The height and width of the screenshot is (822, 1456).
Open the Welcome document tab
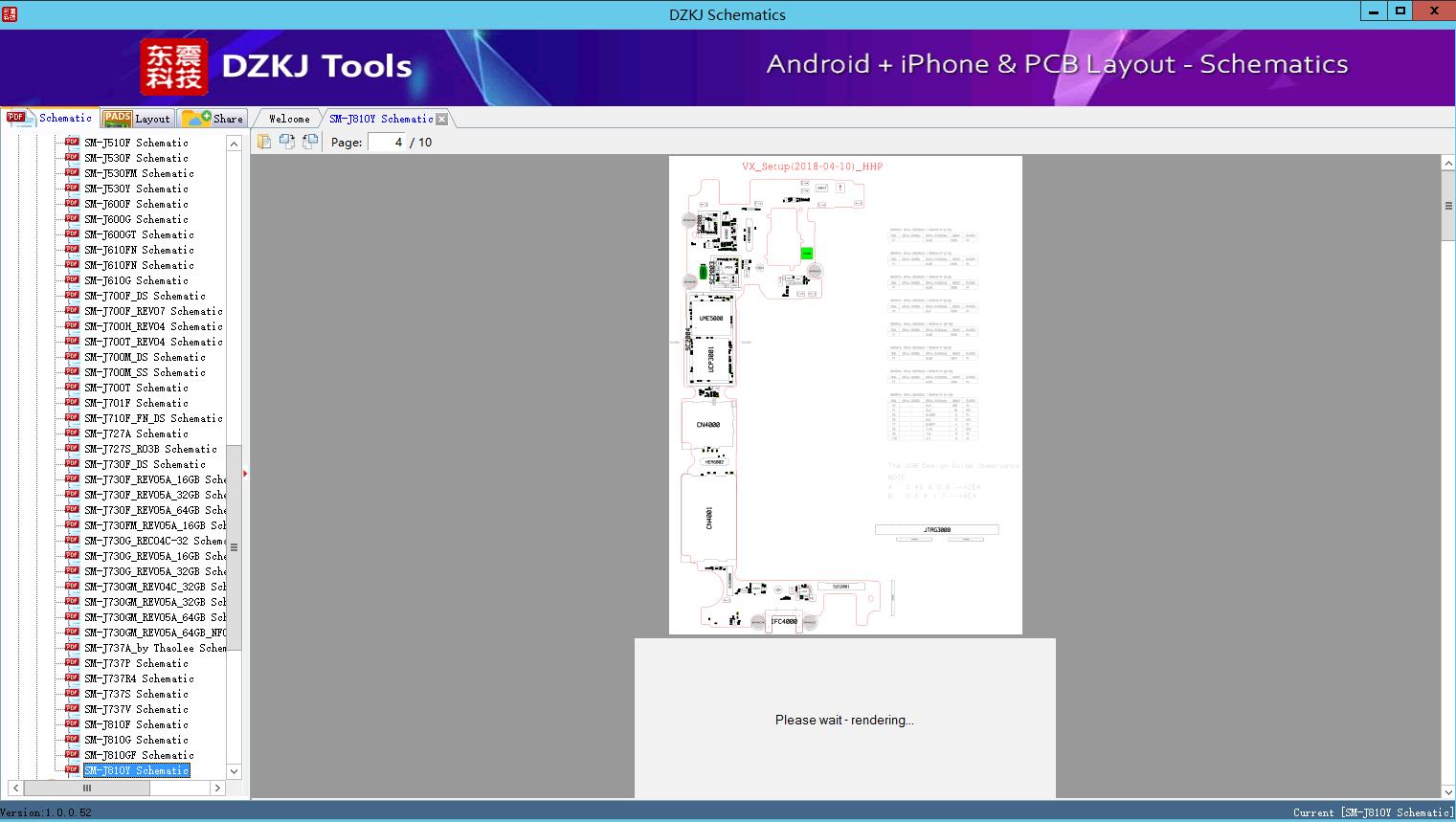288,119
